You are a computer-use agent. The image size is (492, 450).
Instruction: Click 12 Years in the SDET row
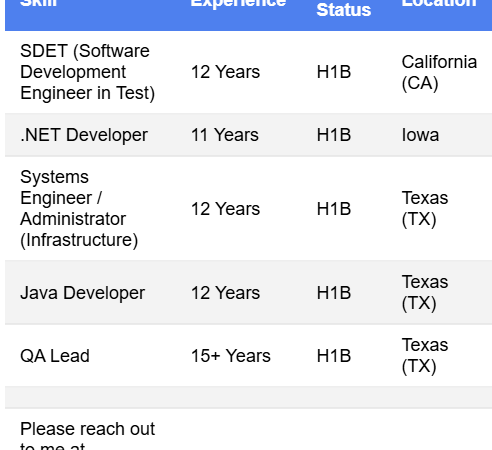(225, 72)
